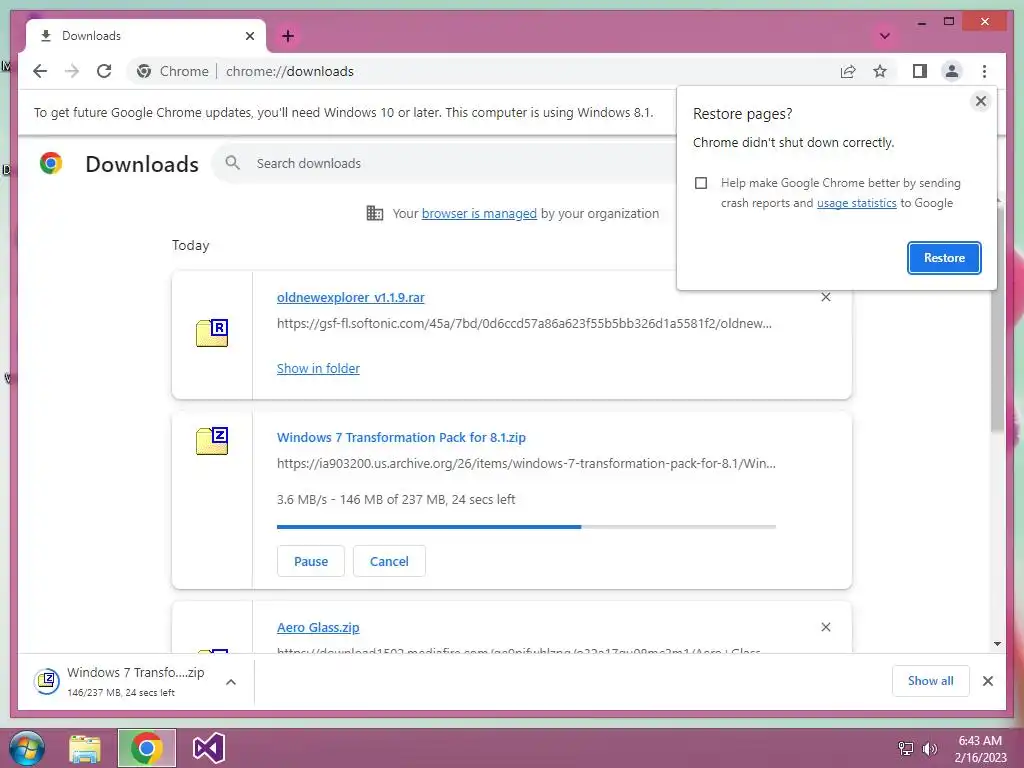Screen dimensions: 1024x768
Task: Click the archive.org source URL text
Action: 526,464
